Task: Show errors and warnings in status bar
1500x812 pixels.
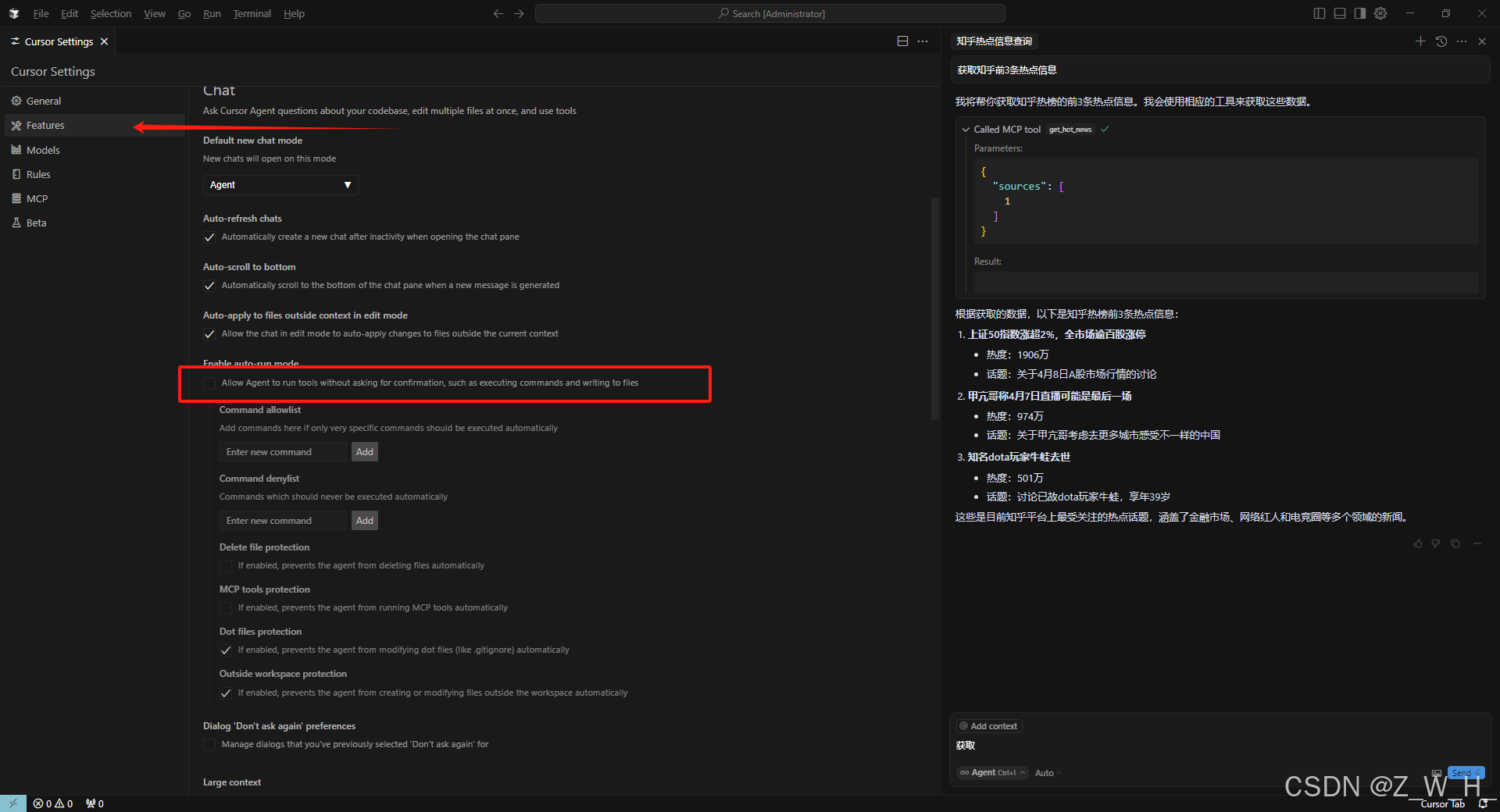Action: 53,803
